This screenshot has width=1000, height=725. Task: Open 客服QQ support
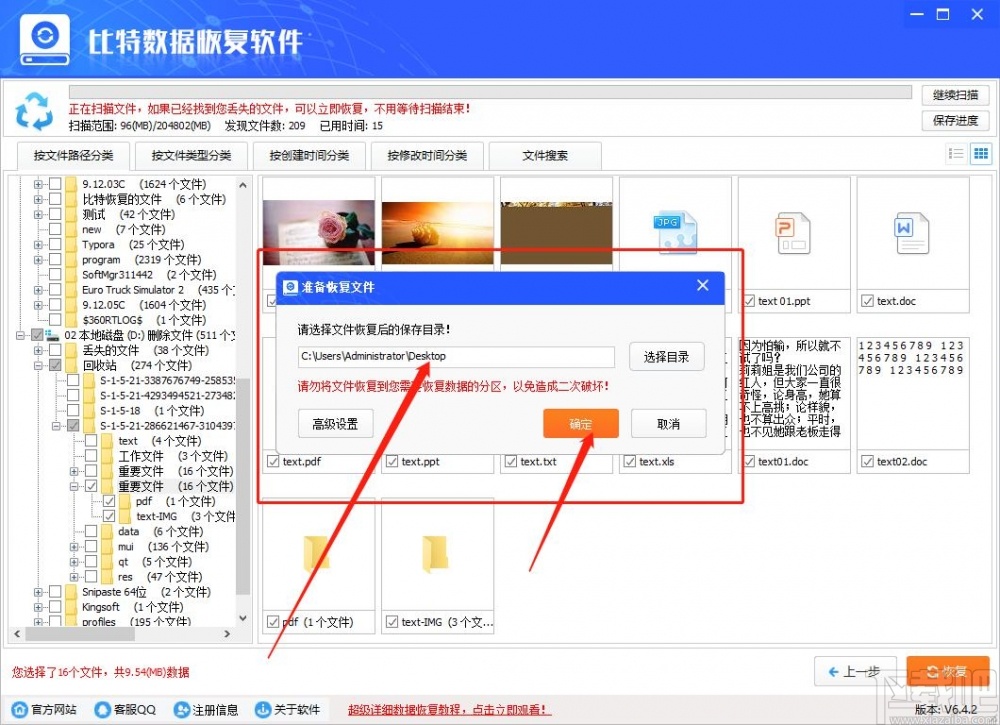[124, 709]
